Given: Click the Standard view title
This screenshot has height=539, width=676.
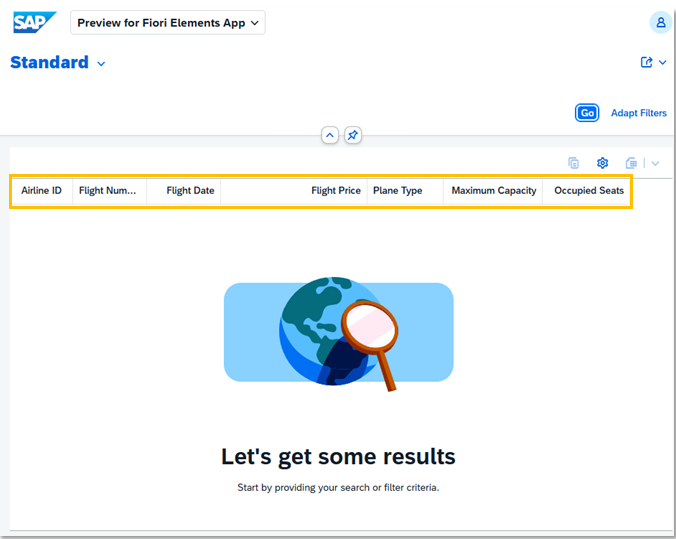Looking at the screenshot, I should [50, 63].
